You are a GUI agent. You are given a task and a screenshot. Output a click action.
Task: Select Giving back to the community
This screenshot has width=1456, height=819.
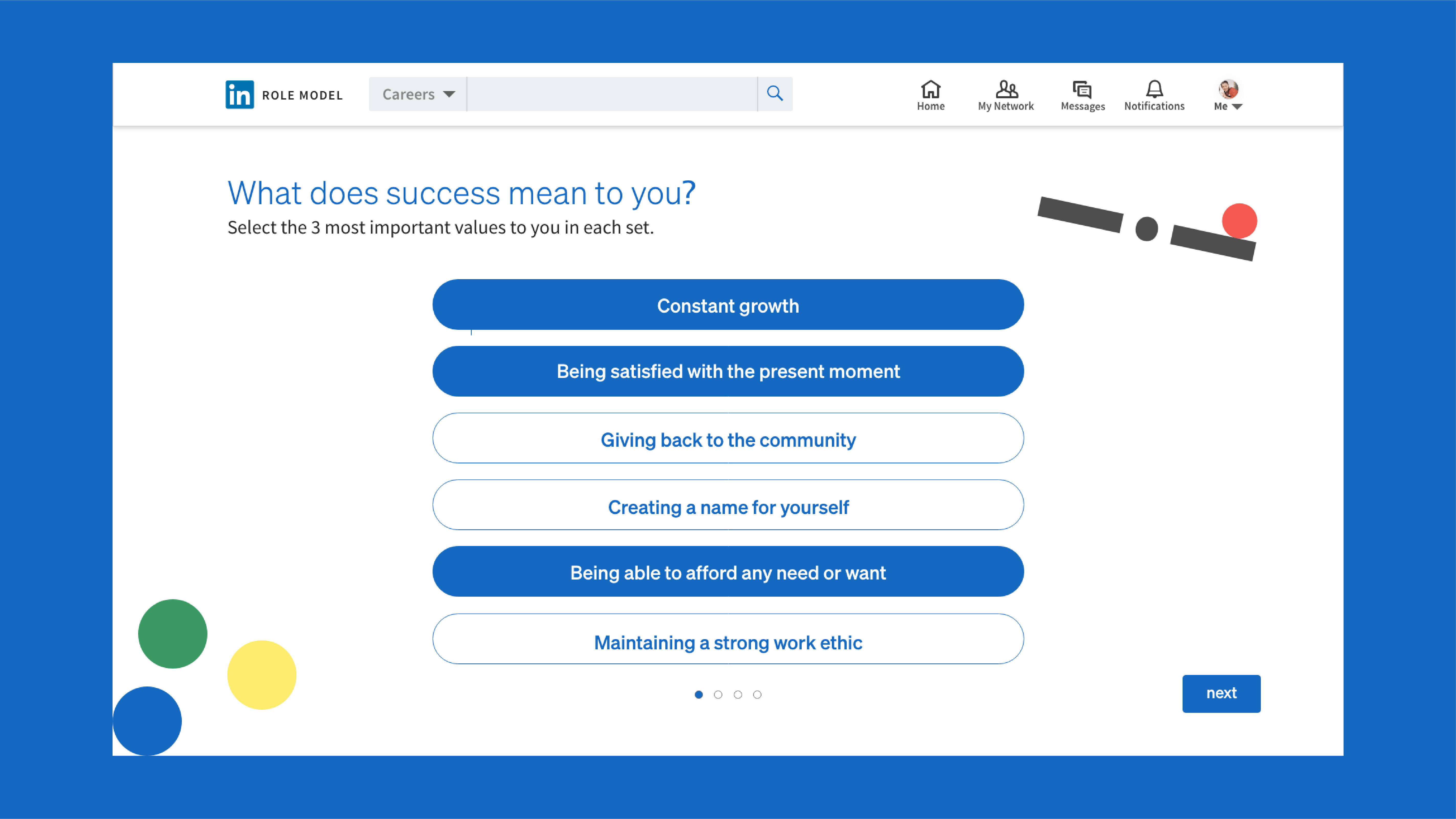(x=728, y=438)
